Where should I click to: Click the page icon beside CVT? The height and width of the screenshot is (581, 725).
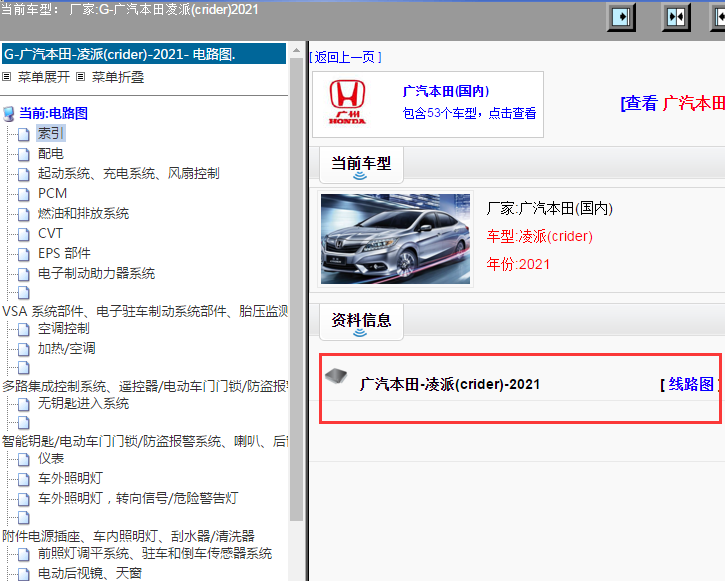[x=24, y=234]
